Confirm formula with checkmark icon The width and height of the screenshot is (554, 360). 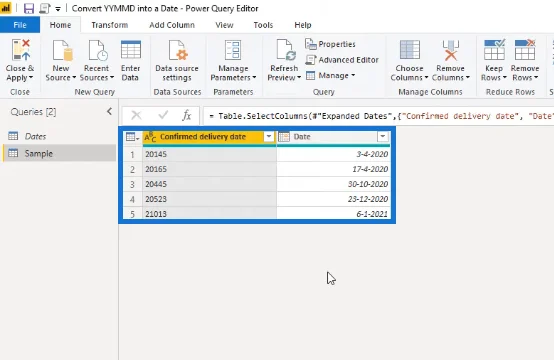point(163,115)
